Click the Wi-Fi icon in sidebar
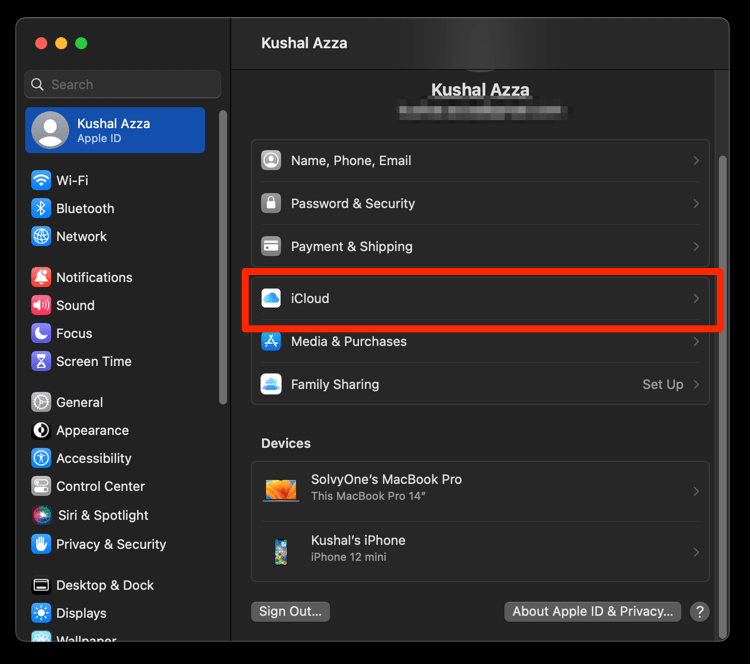The width and height of the screenshot is (750, 664). [x=41, y=180]
